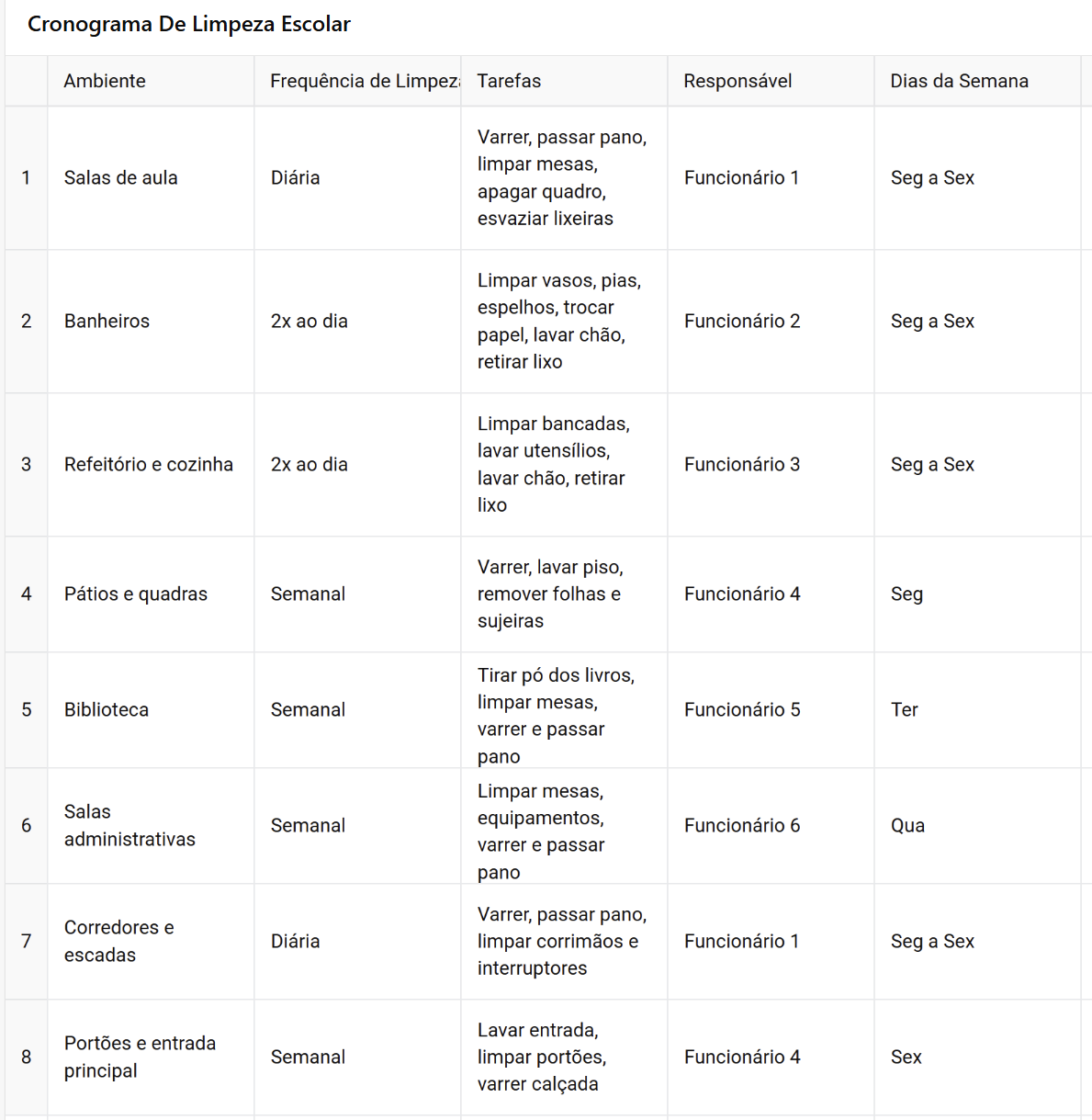Select row number 1
Image resolution: width=1092 pixels, height=1120 pixels.
click(x=26, y=178)
